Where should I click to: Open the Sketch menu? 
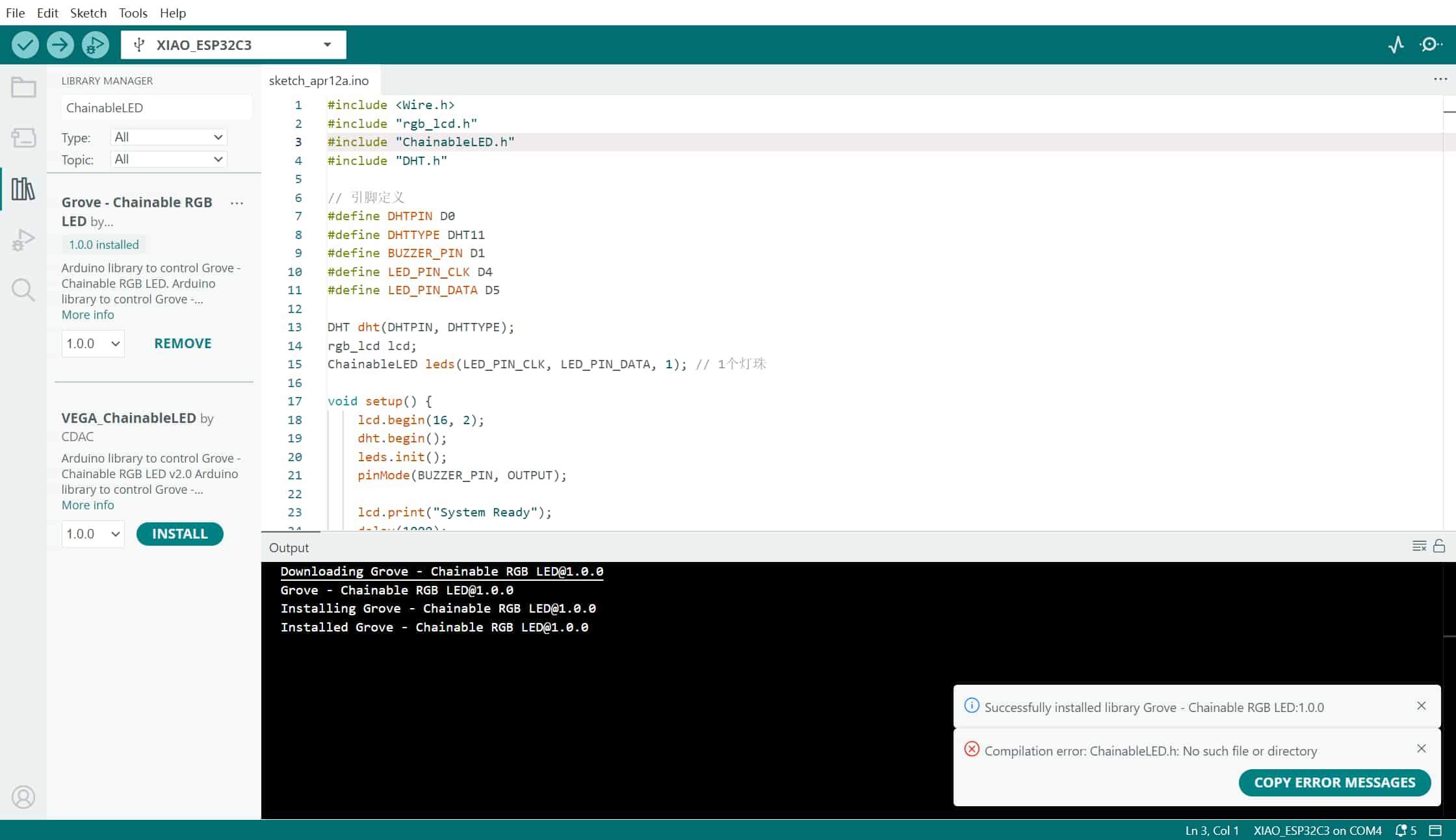pyautogui.click(x=88, y=12)
